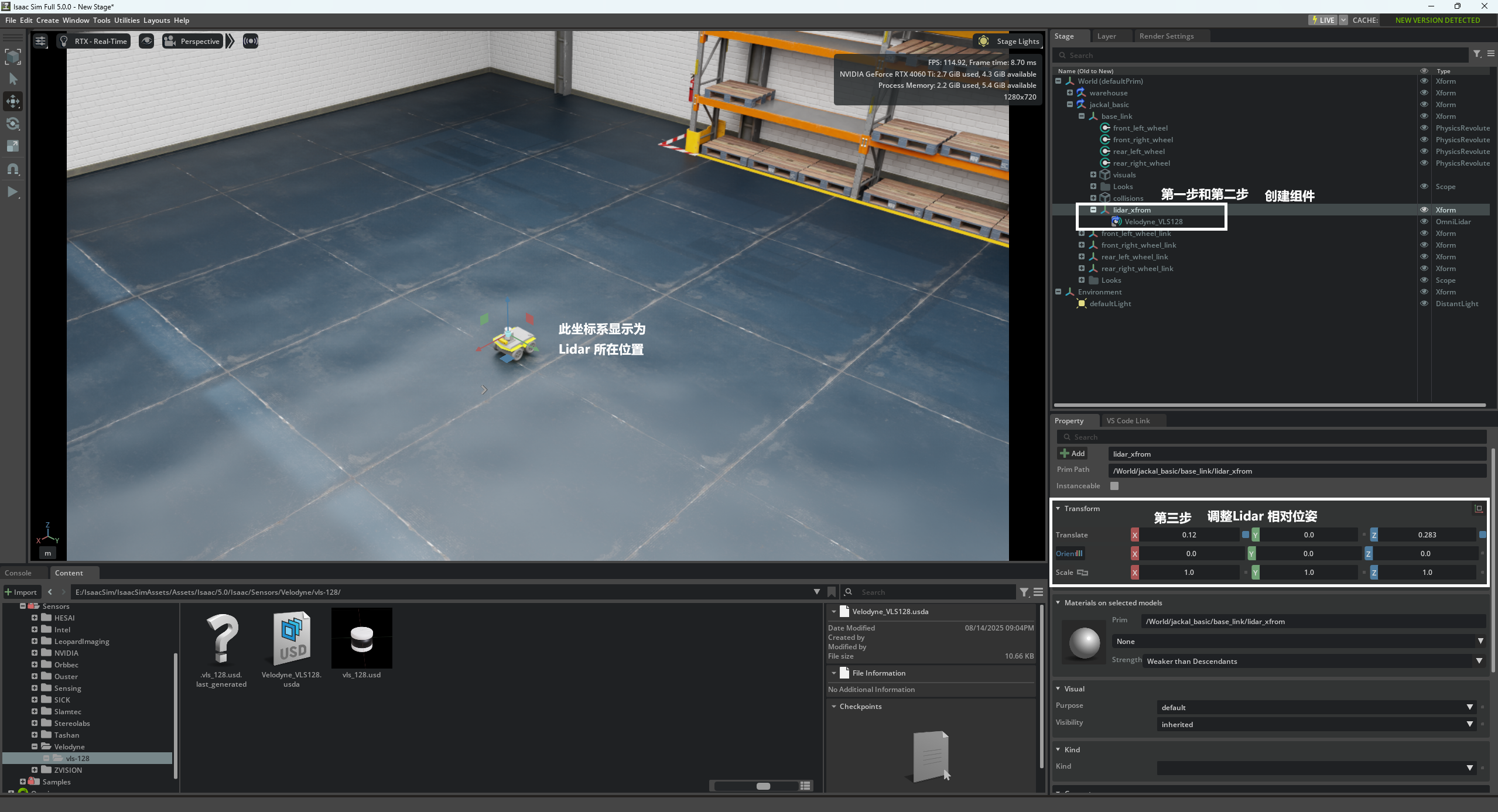The image size is (1498, 812).
Task: Click the Add button in the Property panel
Action: tap(1072, 453)
